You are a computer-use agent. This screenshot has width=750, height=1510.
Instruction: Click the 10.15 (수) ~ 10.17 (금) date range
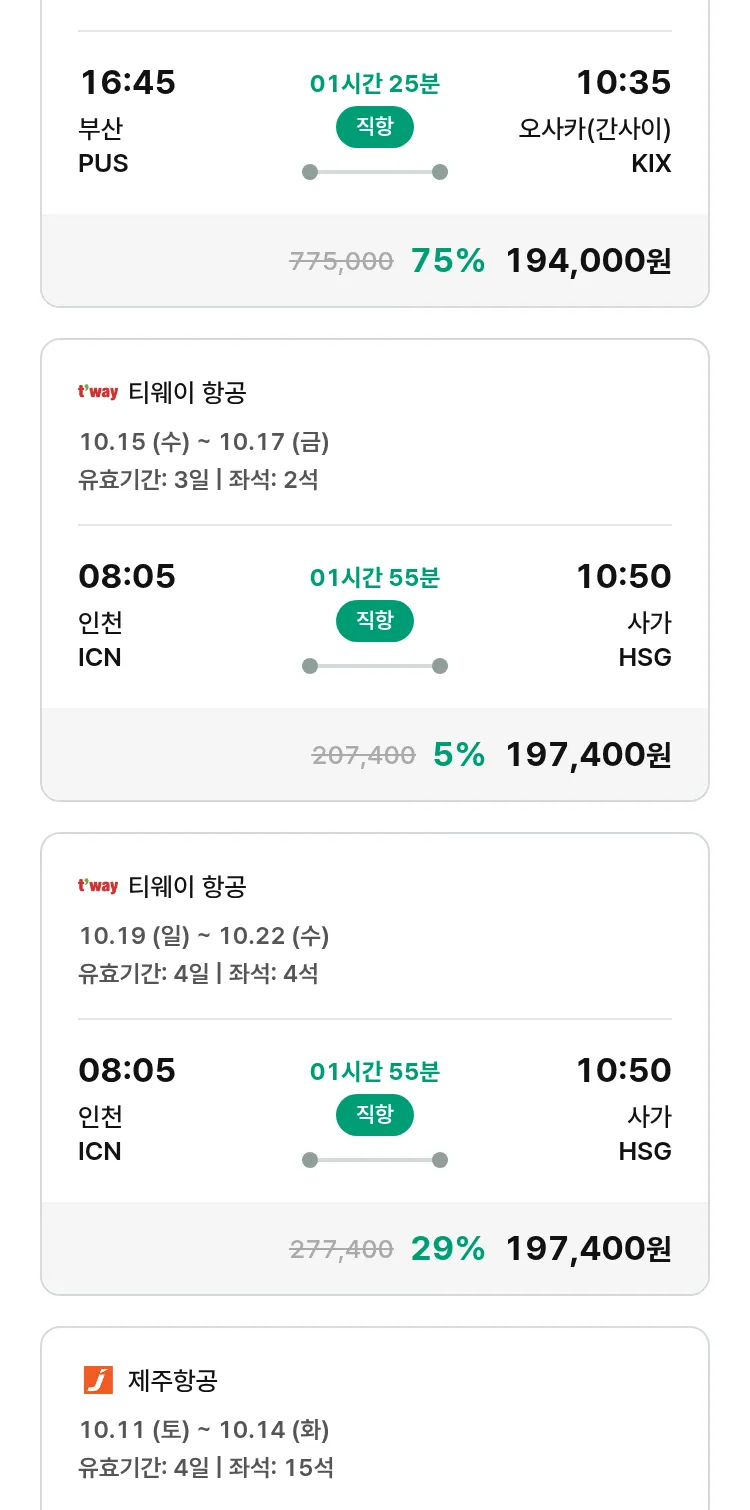tap(204, 442)
